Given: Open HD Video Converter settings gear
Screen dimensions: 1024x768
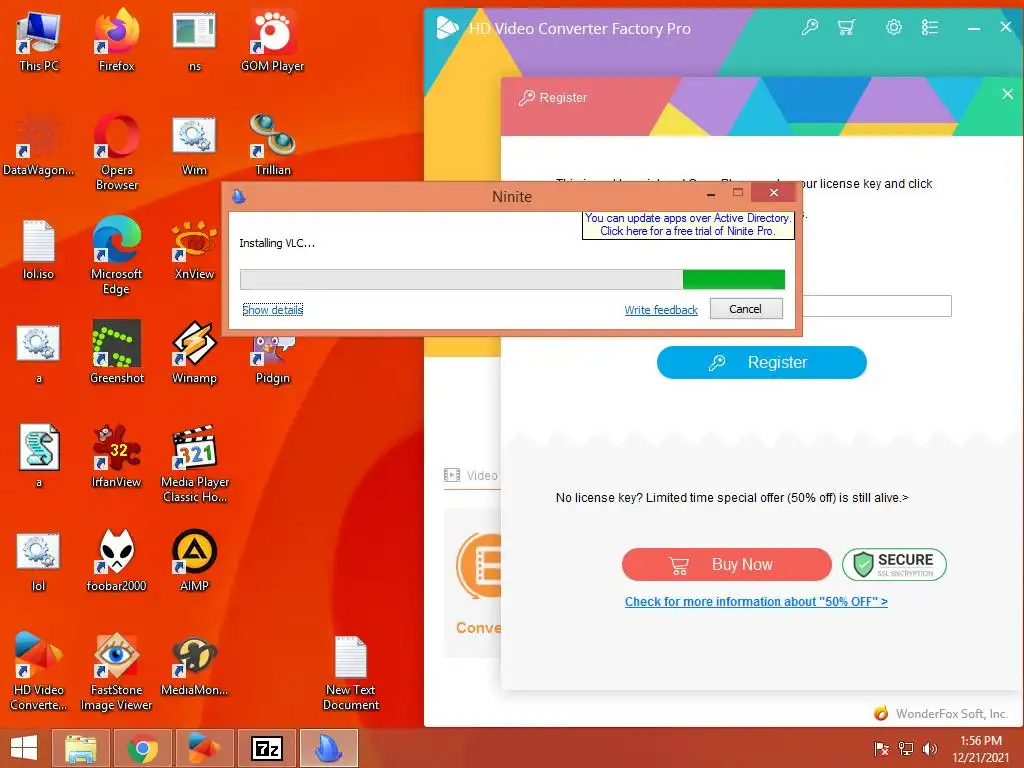Looking at the screenshot, I should point(893,27).
